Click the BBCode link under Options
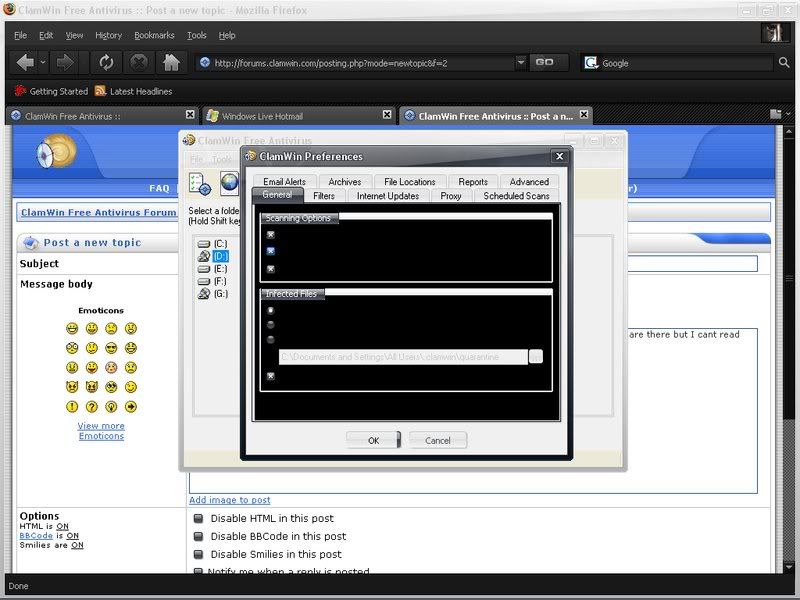Screen dimensions: 800x600 coord(36,536)
